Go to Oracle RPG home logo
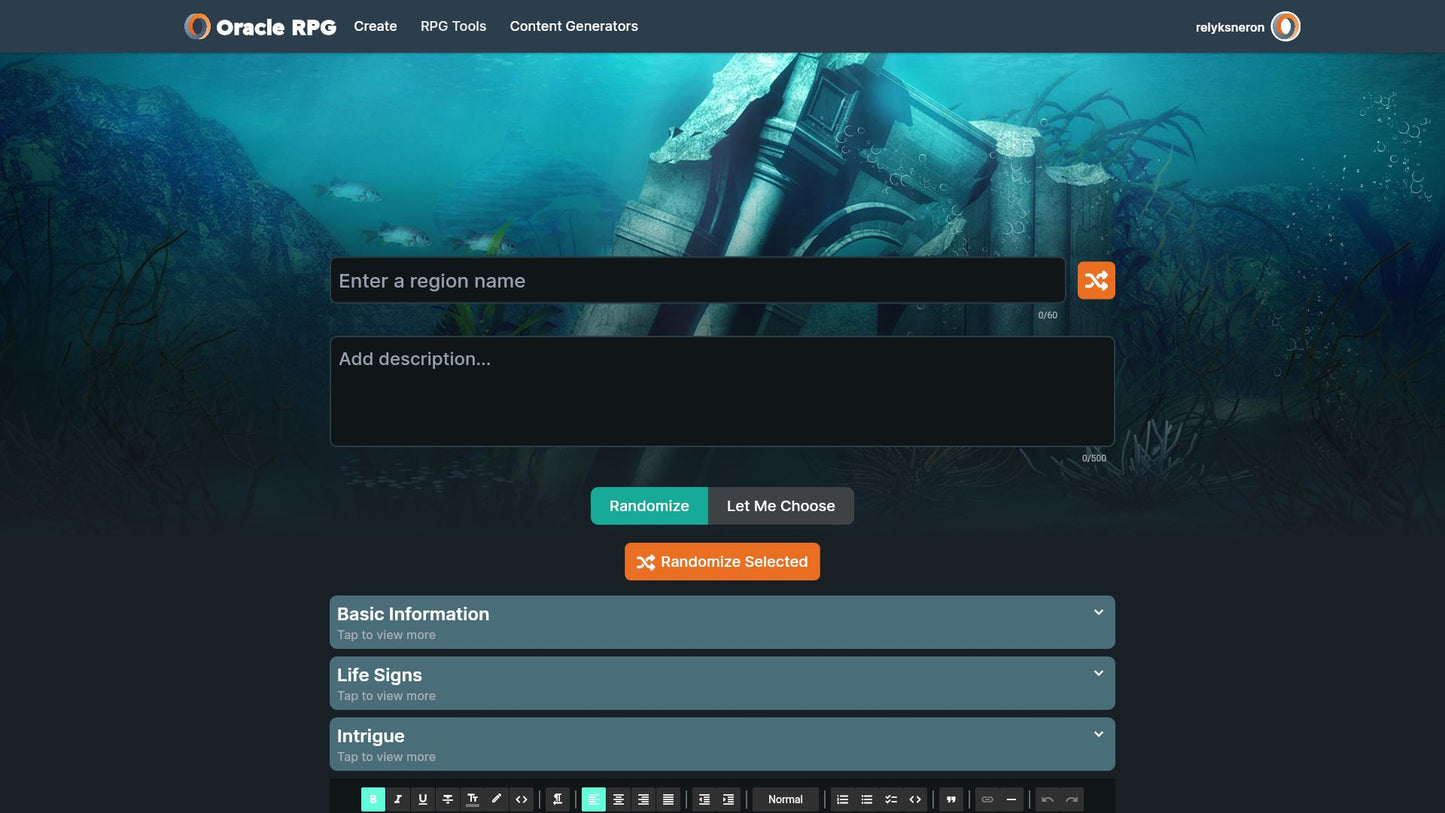1445x813 pixels. pyautogui.click(x=261, y=27)
